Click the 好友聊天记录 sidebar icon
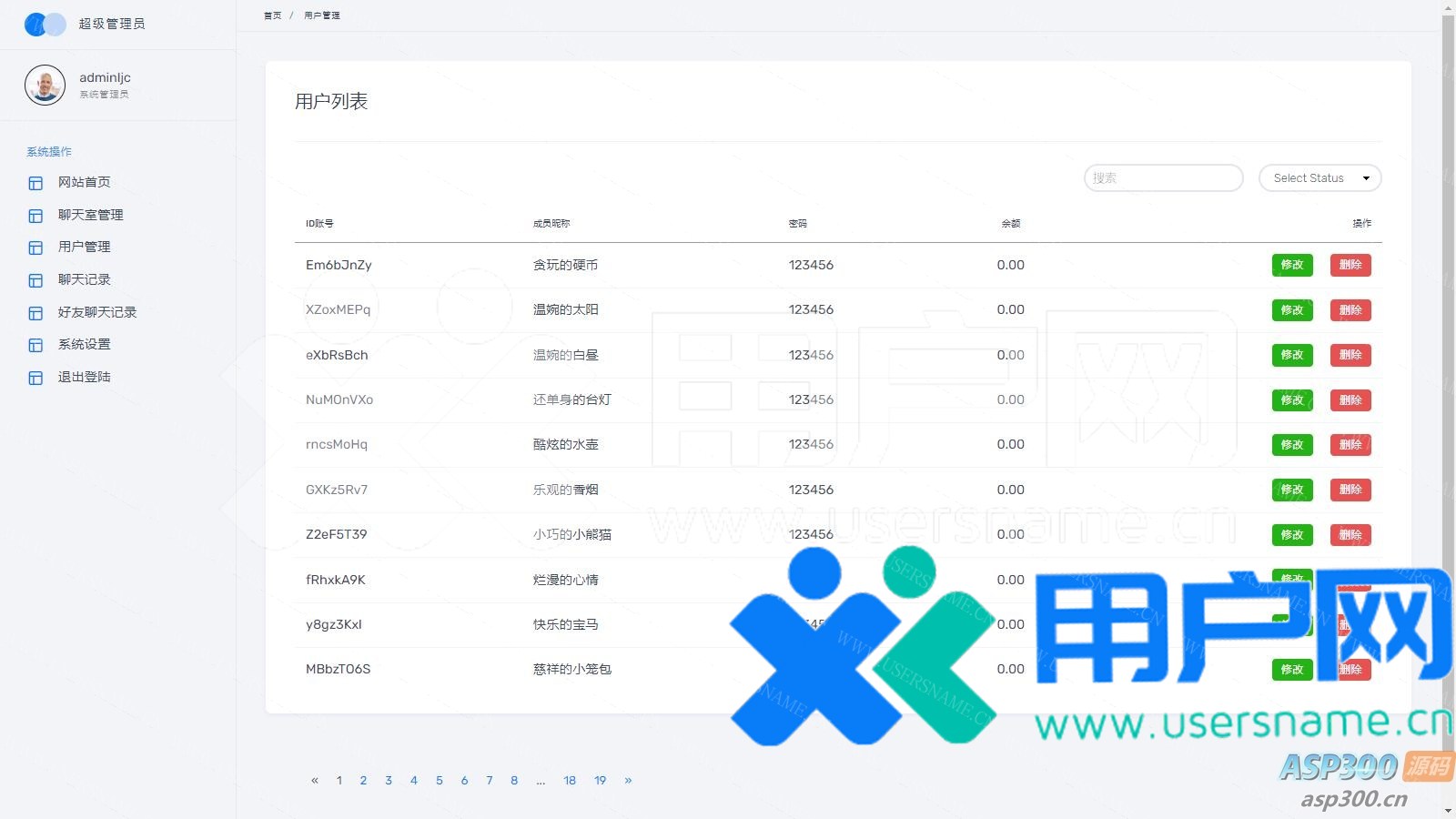Screen dimensions: 1456x819 point(35,313)
